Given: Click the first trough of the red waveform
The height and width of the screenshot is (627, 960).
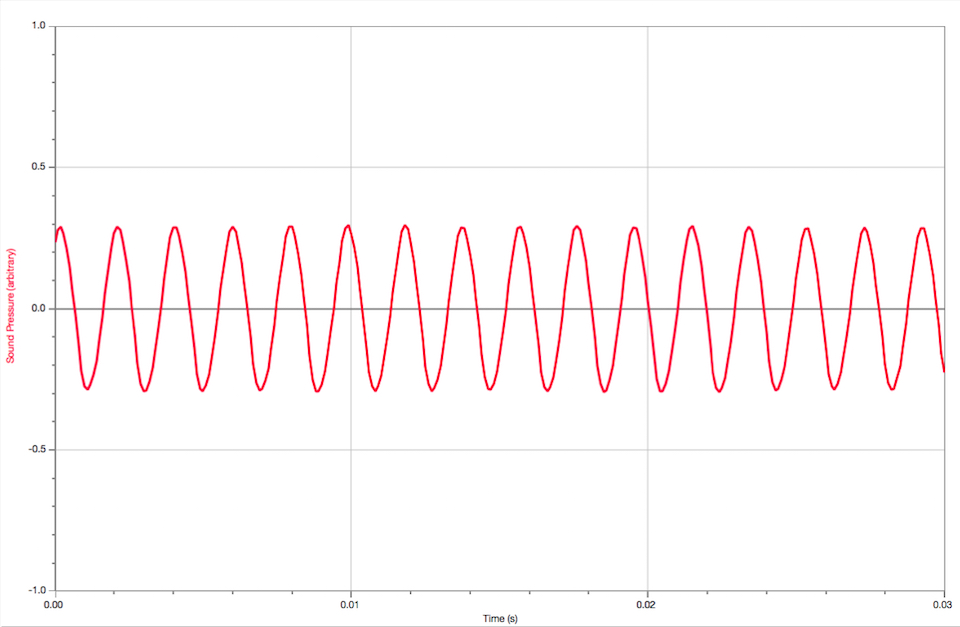Looking at the screenshot, I should point(87,388).
